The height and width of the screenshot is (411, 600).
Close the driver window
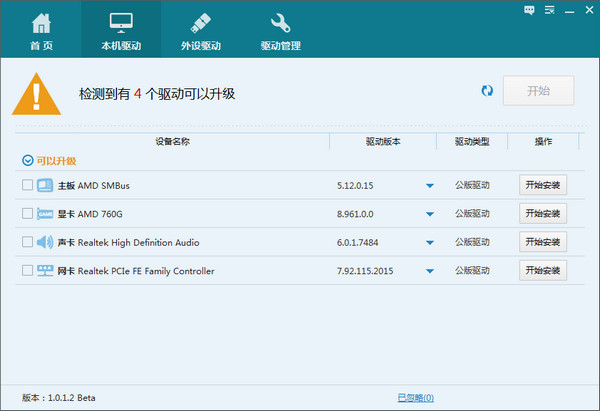point(589,10)
